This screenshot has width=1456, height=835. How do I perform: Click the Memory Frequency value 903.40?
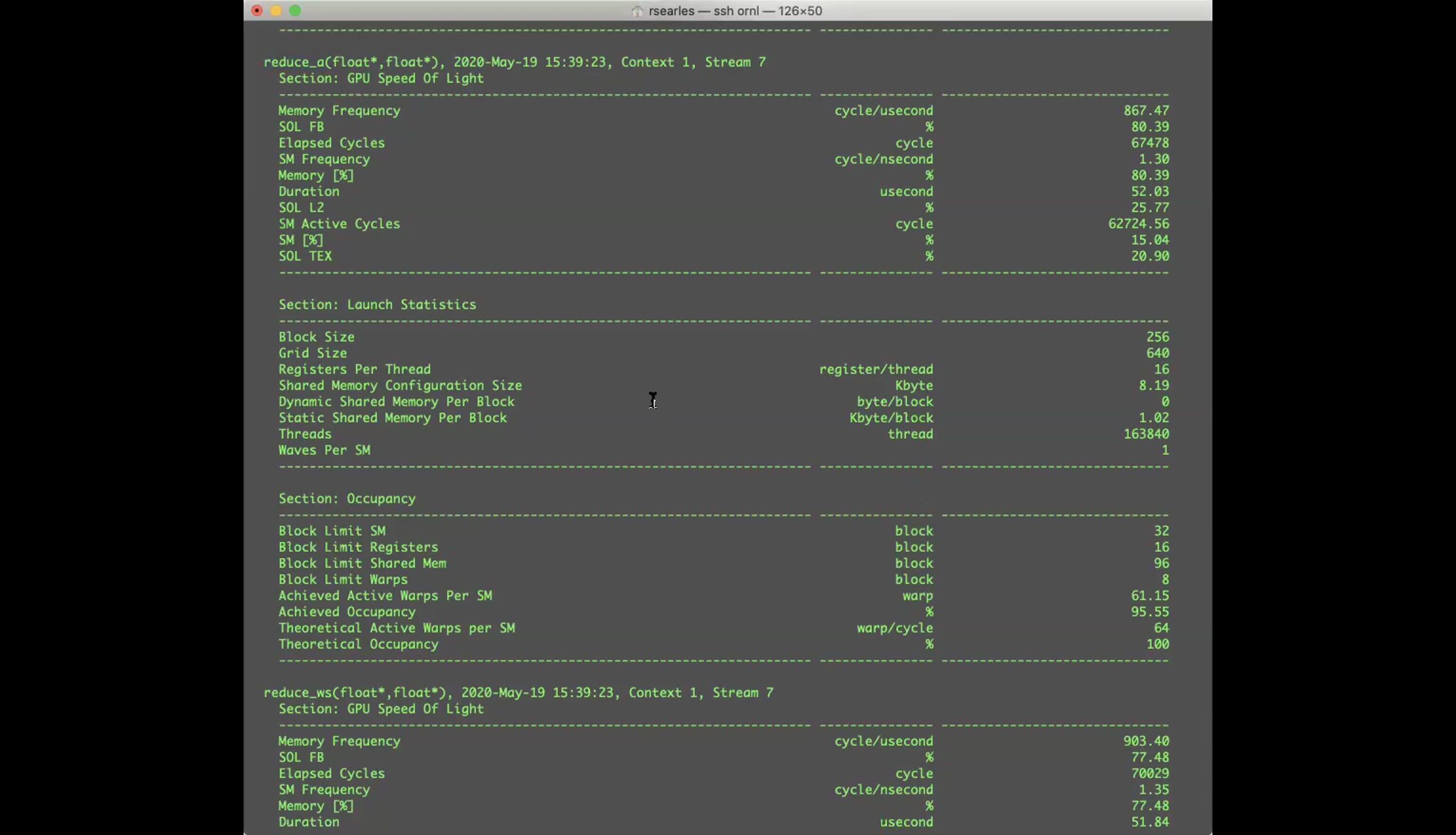(1146, 742)
